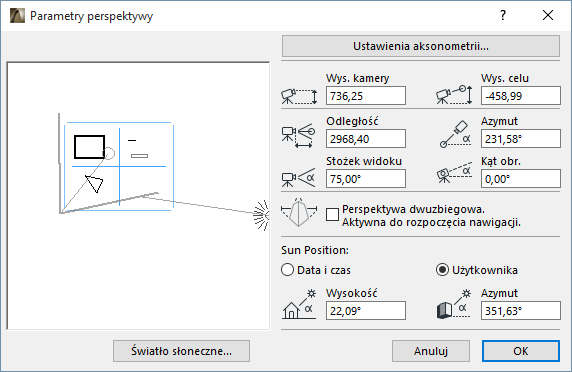
Task: Click the target height icon
Action: [454, 95]
